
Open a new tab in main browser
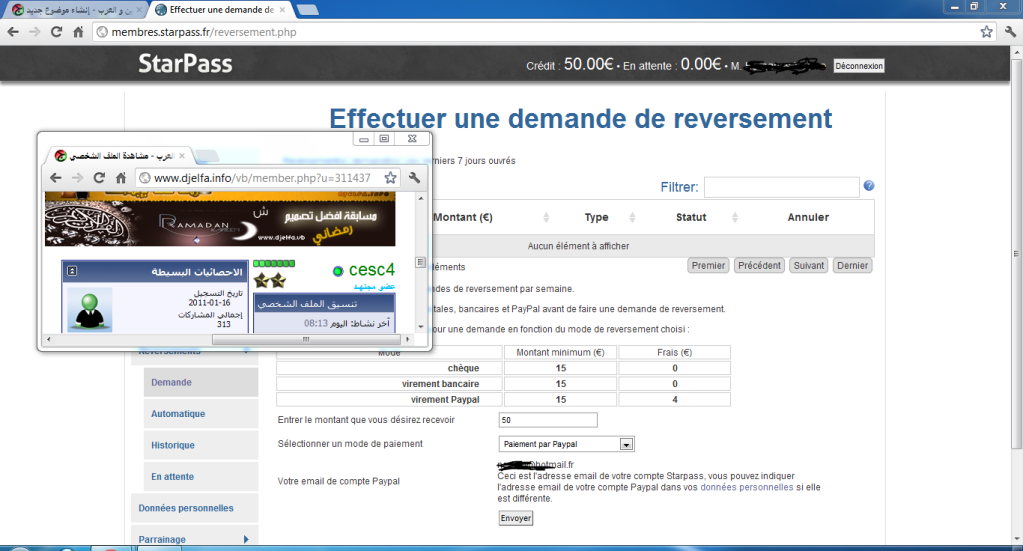307,10
